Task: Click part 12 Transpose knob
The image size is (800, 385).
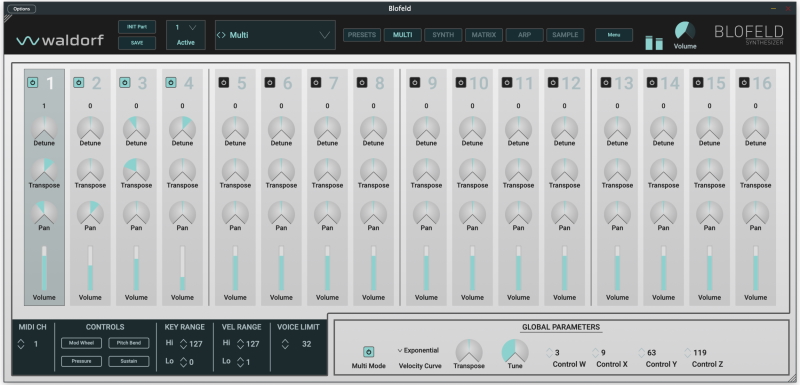Action: (x=564, y=171)
